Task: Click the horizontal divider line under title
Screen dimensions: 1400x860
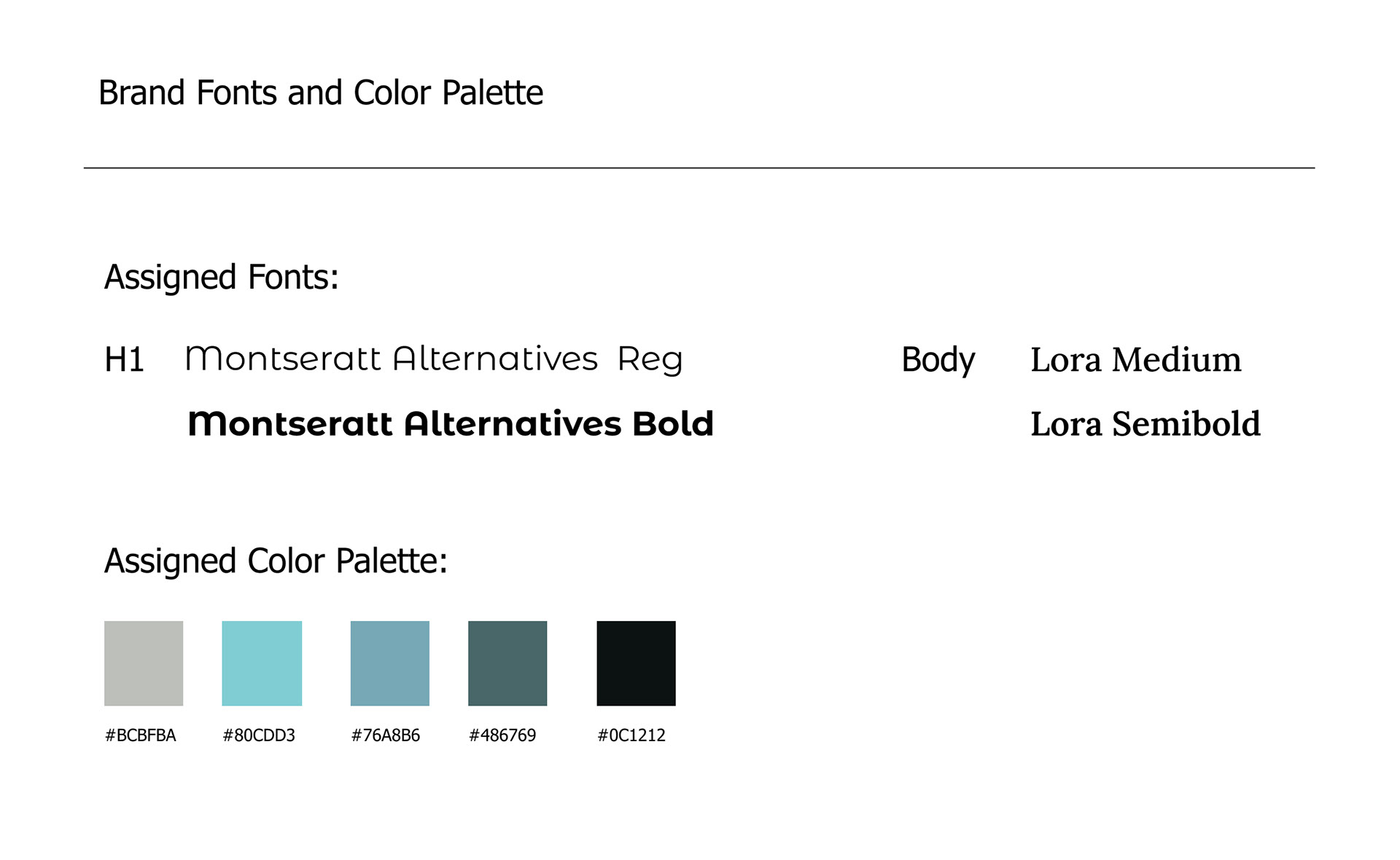Action: coord(699,168)
